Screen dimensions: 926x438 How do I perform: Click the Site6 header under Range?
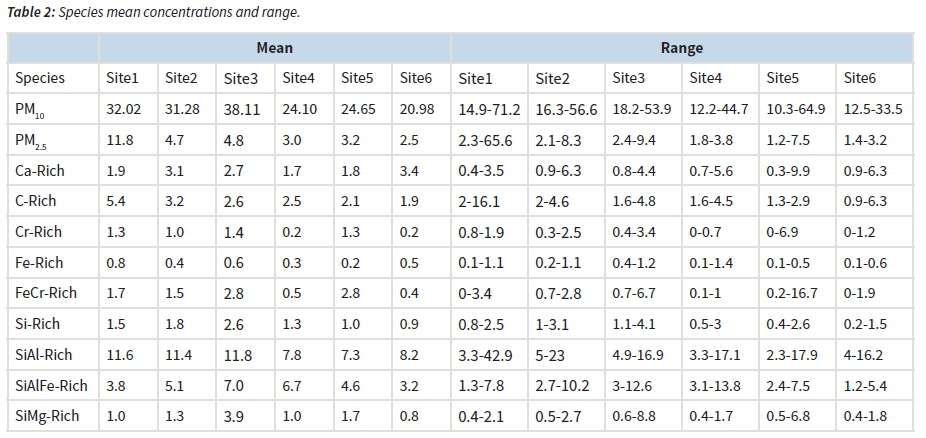(860, 78)
